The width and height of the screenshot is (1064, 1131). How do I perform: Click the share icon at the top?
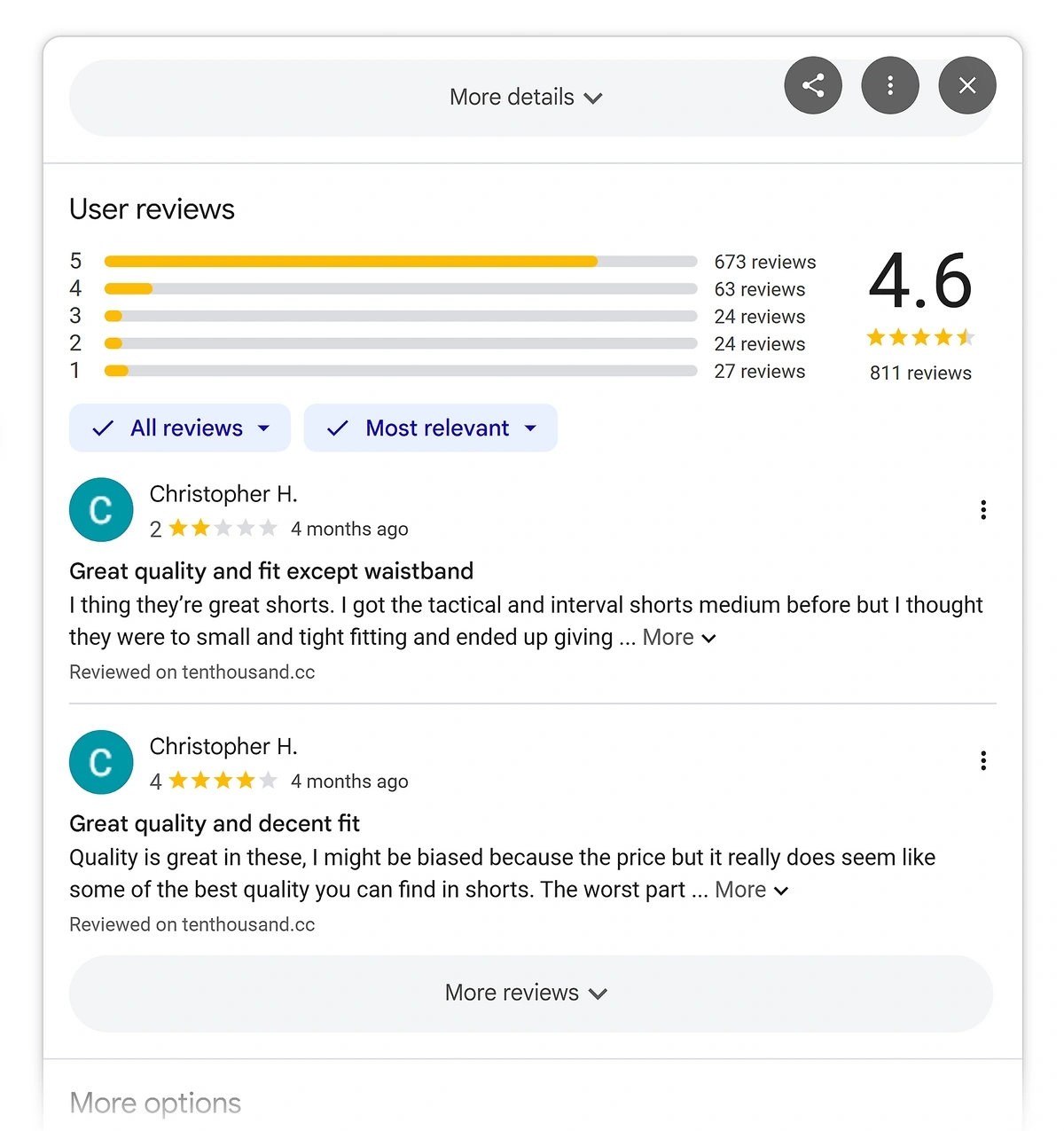(813, 85)
